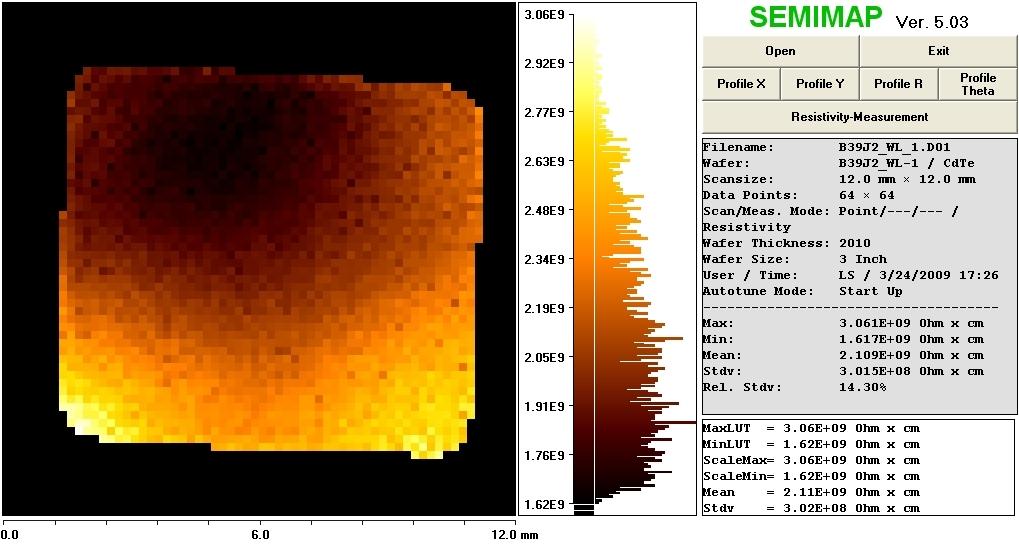Select the 1.76E9 scale label
Viewport: 1019px width, 545px height.
(x=543, y=455)
